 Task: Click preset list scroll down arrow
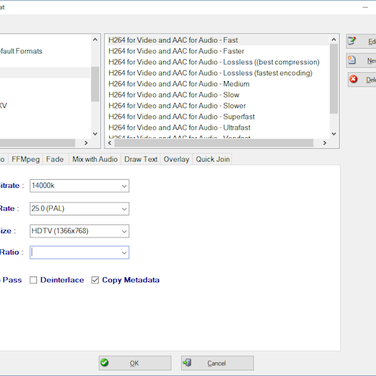[x=334, y=134]
